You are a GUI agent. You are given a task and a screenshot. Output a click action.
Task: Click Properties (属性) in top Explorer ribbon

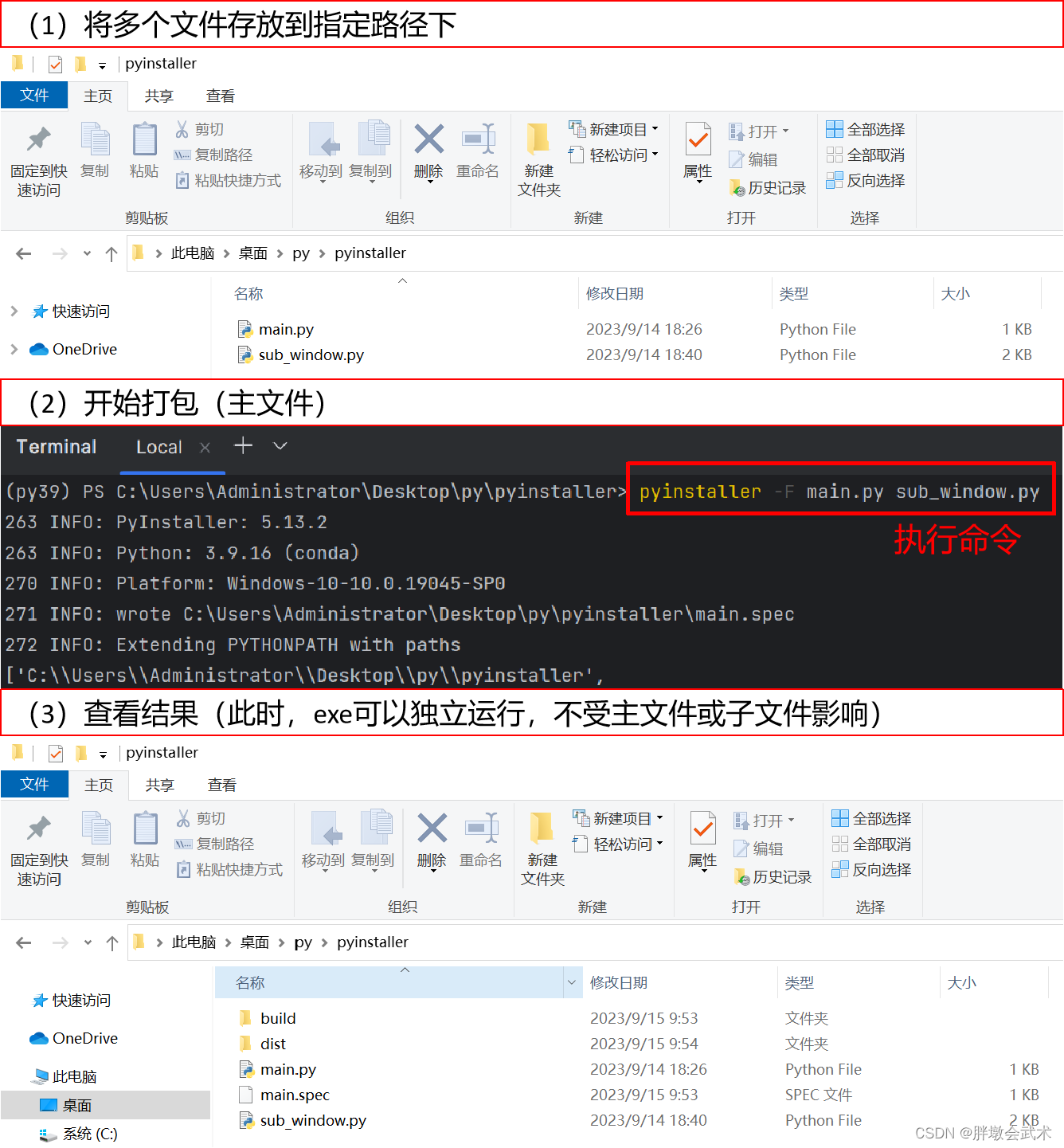click(x=698, y=152)
